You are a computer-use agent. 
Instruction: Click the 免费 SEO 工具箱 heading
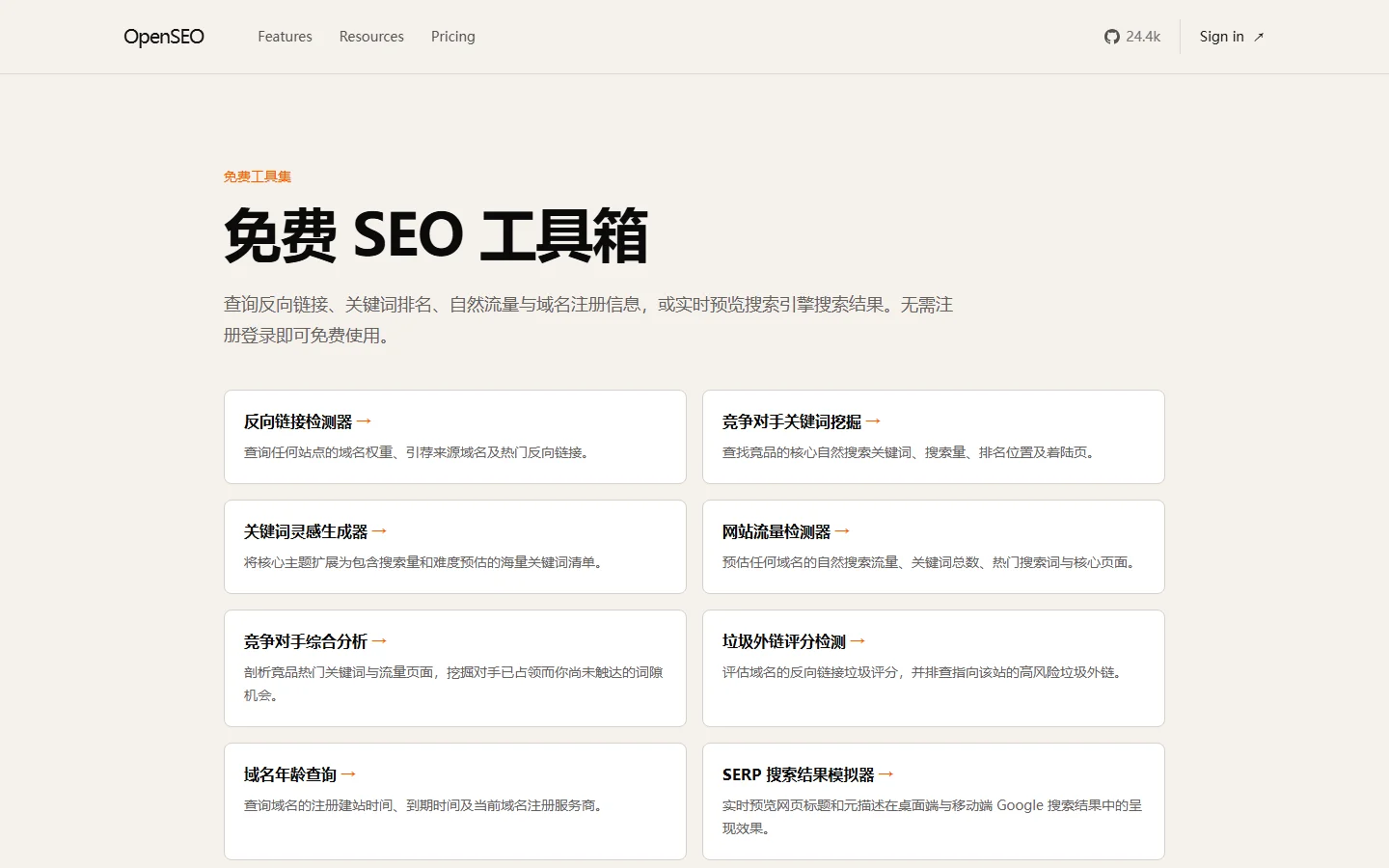[x=436, y=235]
